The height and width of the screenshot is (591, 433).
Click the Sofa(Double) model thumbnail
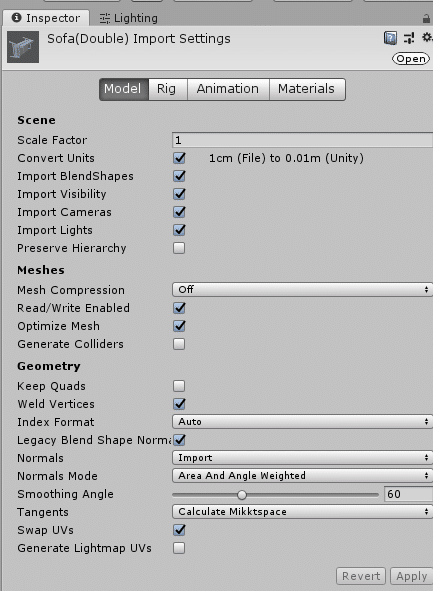[23, 47]
